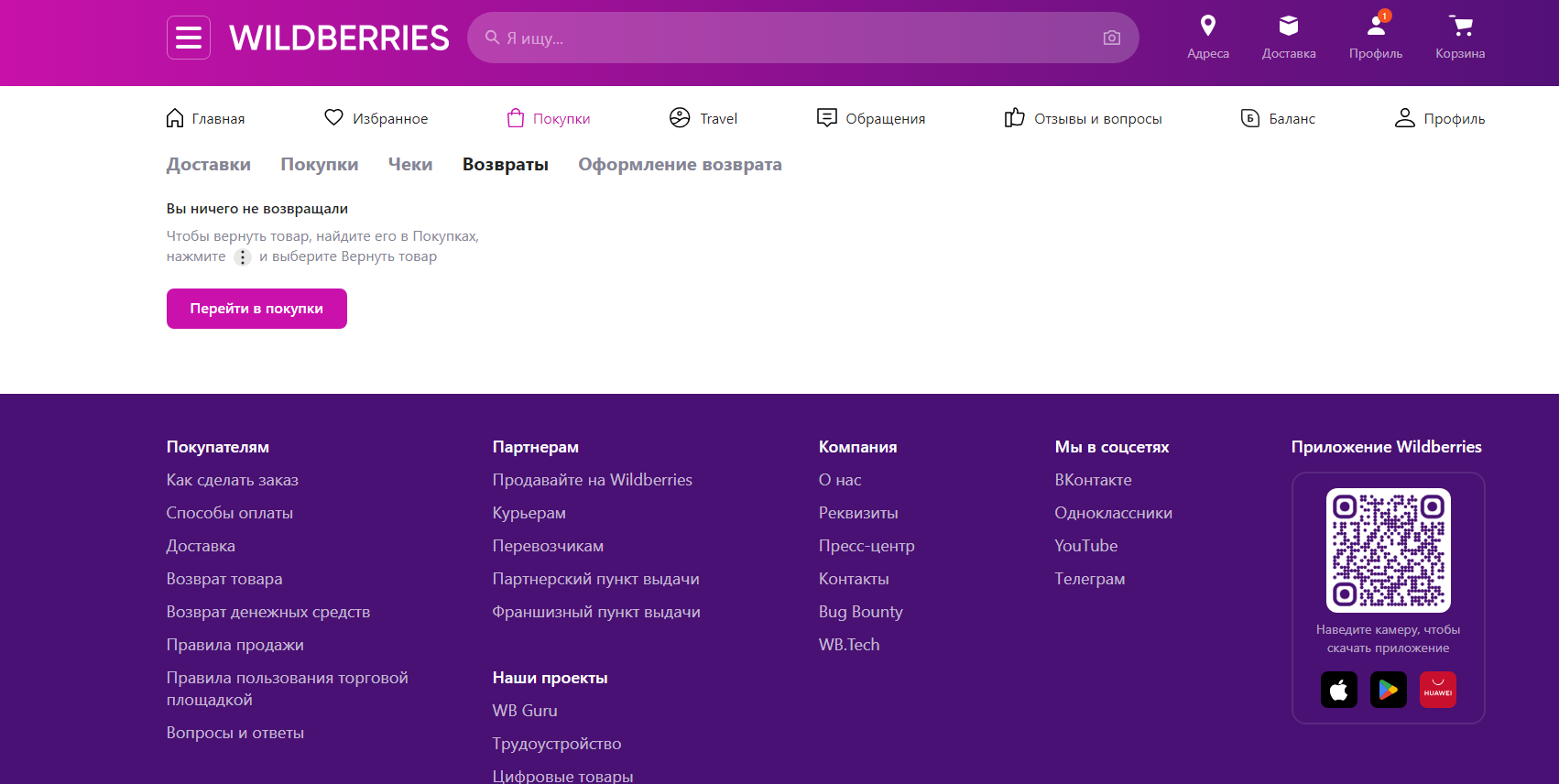Screen dimensions: 1559x784
Task: Open 'Телеграм' social link
Action: [x=1090, y=579]
